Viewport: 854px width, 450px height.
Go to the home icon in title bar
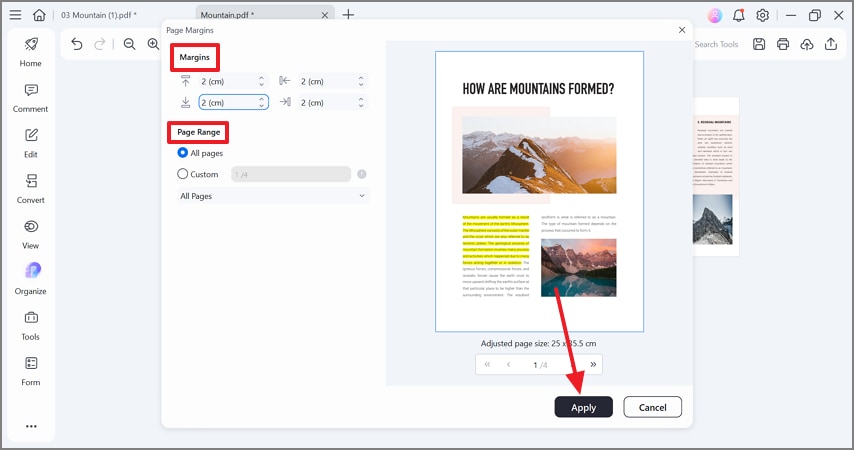(x=39, y=15)
